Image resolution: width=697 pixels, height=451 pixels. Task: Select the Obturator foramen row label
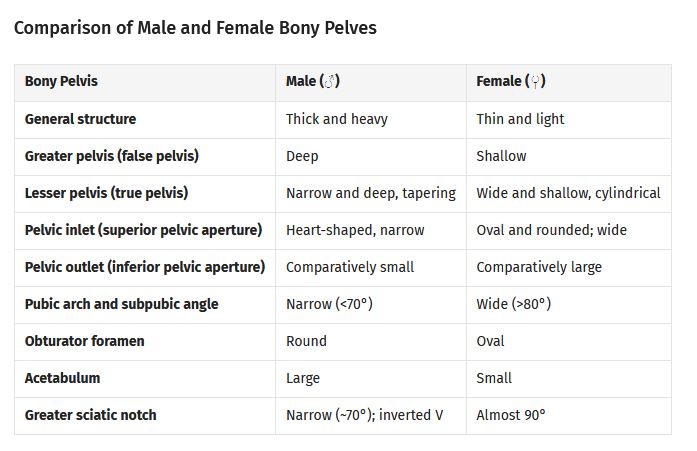(84, 341)
